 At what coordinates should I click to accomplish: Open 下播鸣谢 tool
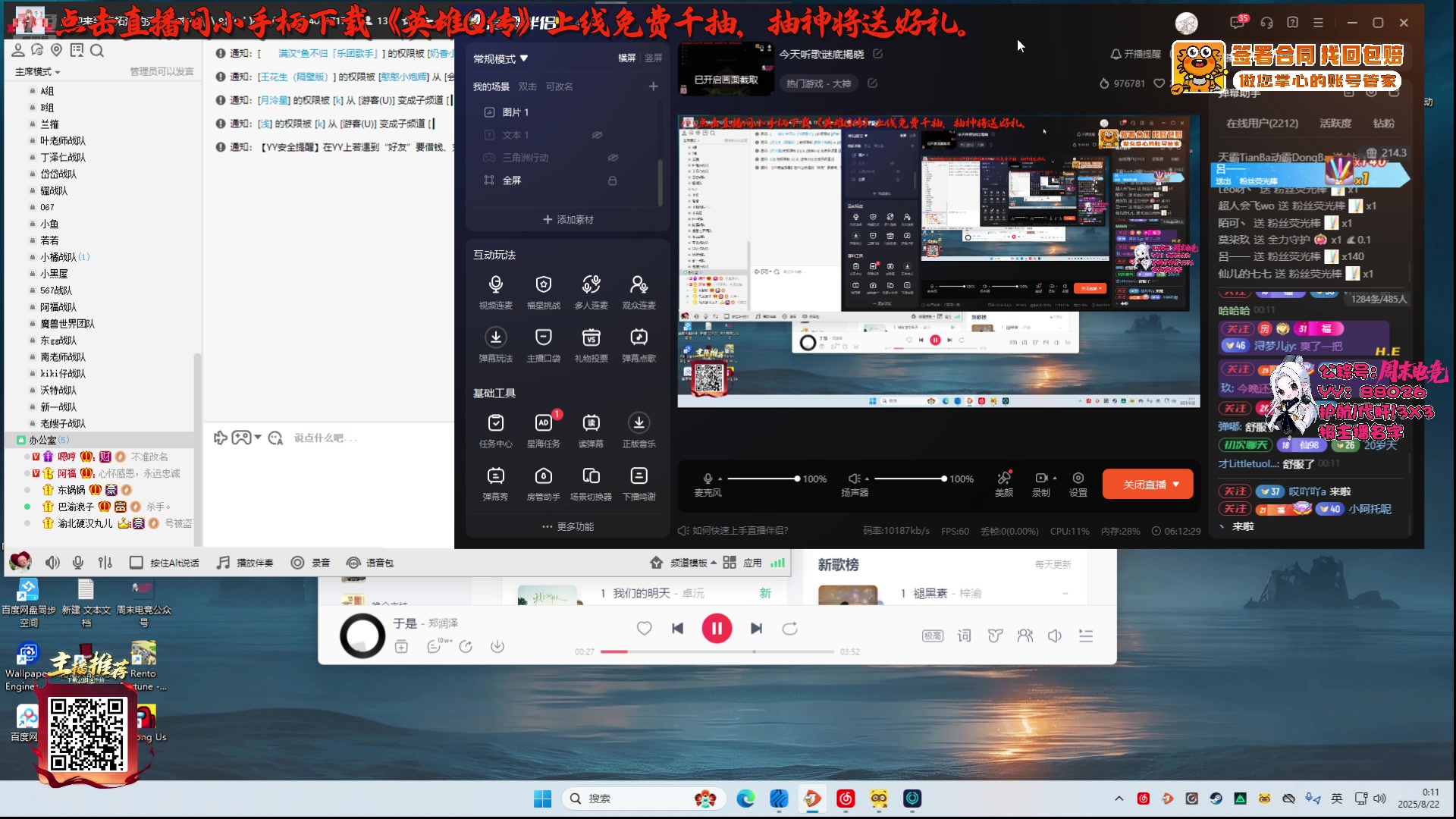click(639, 484)
